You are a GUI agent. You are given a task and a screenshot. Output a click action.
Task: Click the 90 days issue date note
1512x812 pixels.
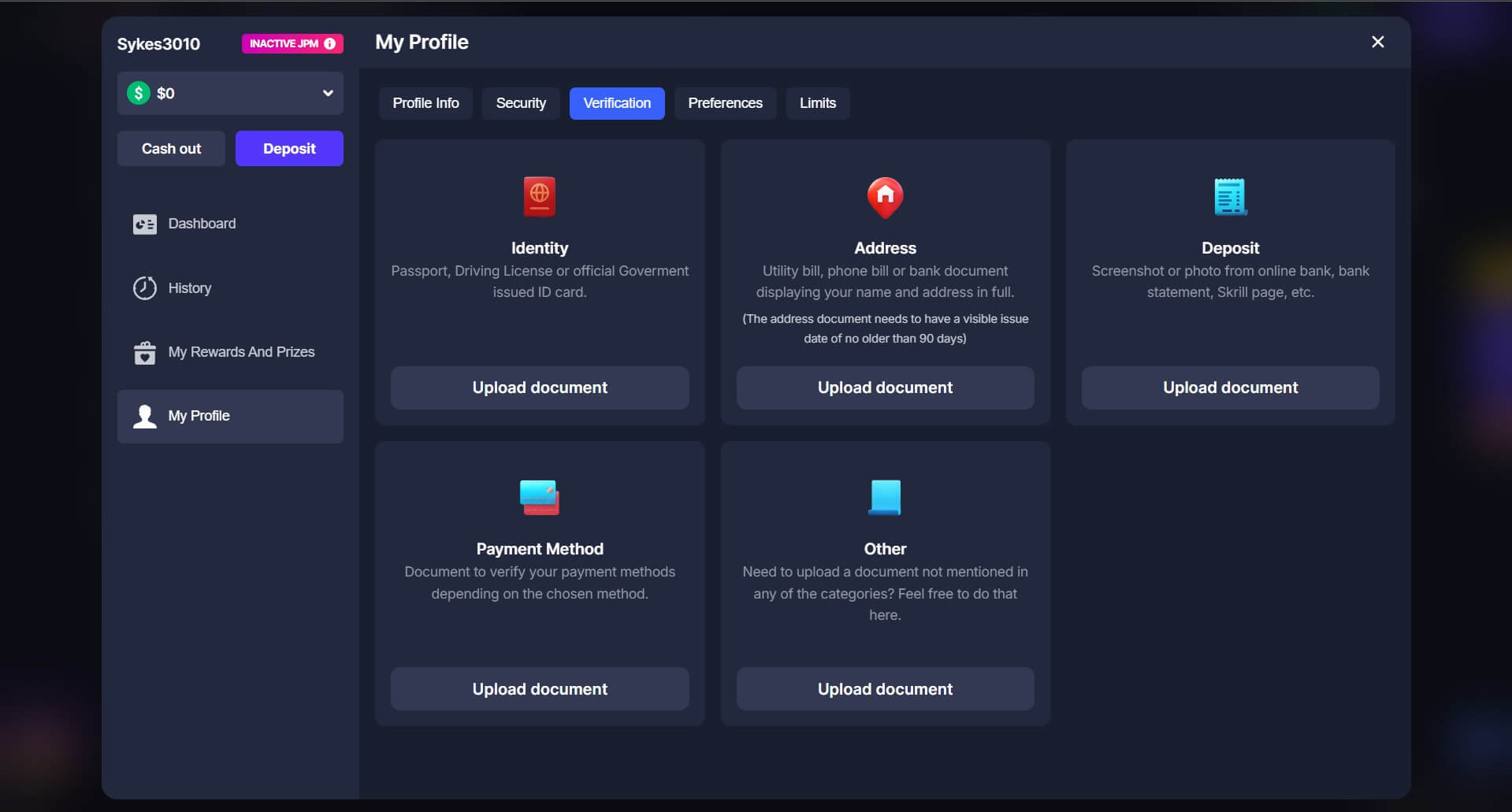click(885, 328)
